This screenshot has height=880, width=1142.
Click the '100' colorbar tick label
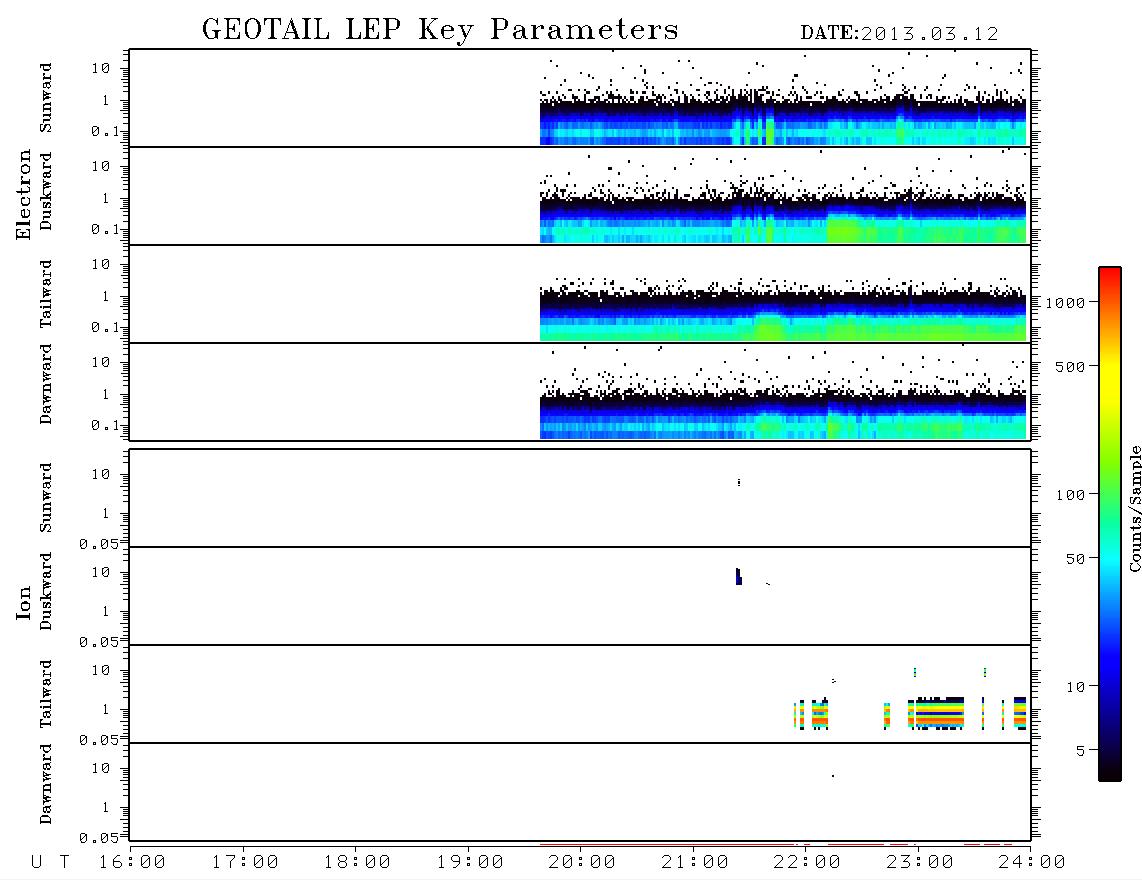(1071, 495)
